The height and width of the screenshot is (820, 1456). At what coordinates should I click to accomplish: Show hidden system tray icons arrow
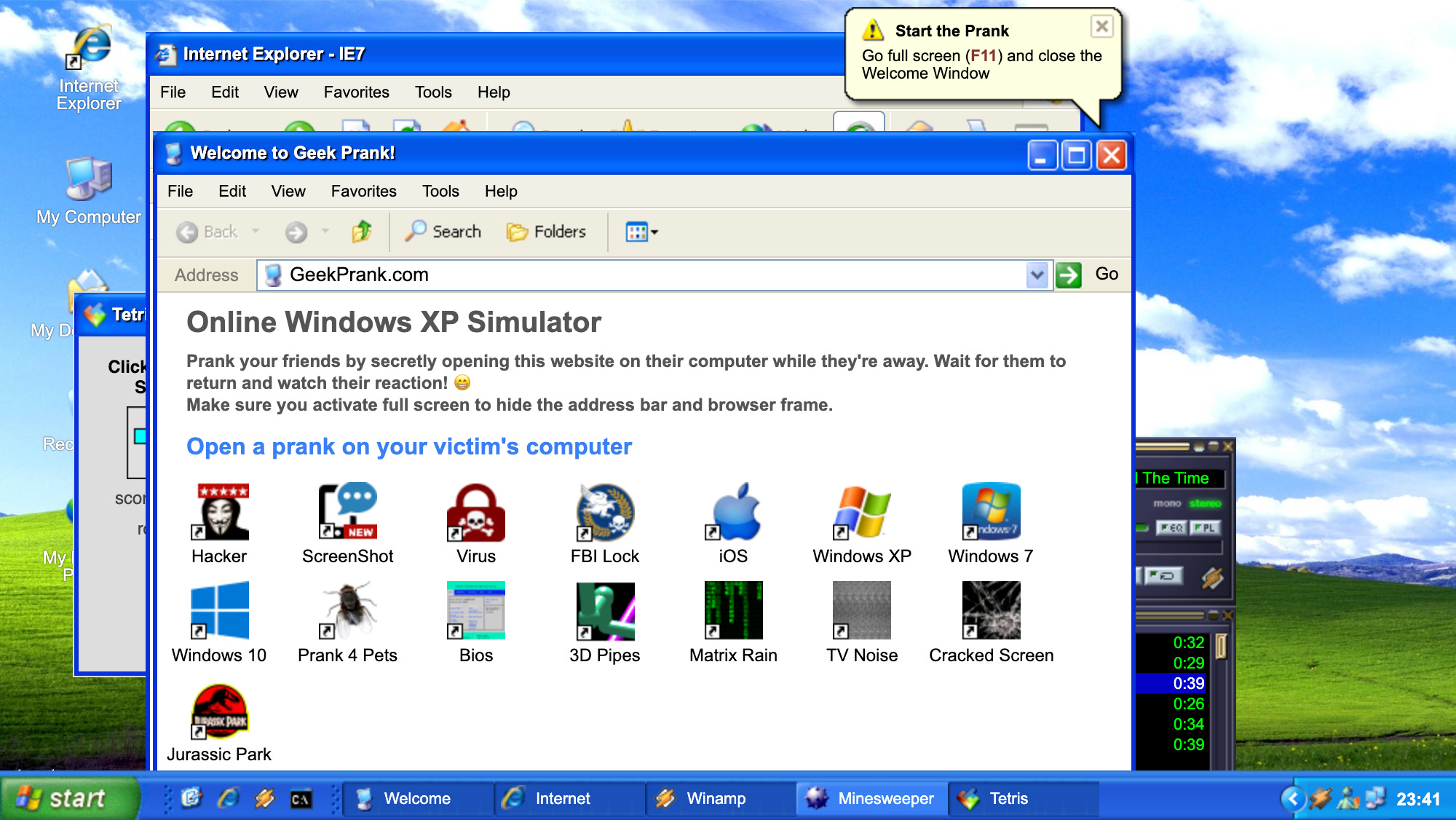[x=1292, y=799]
